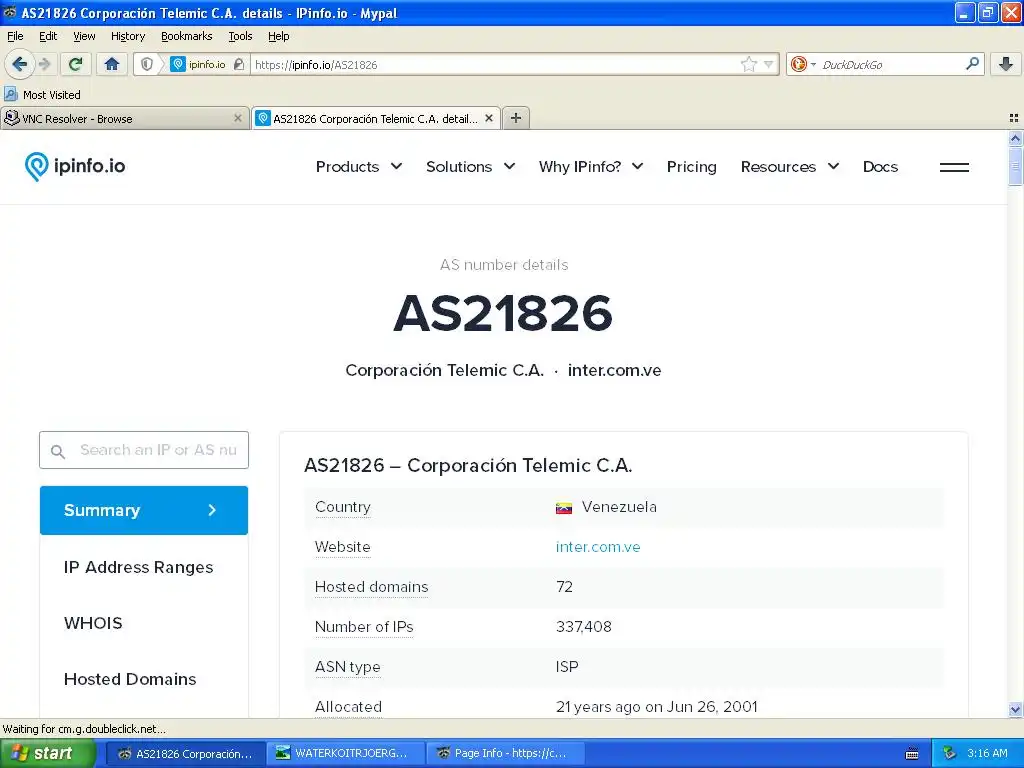Image resolution: width=1024 pixels, height=768 pixels.
Task: Open a new tab with the plus button
Action: pos(516,118)
